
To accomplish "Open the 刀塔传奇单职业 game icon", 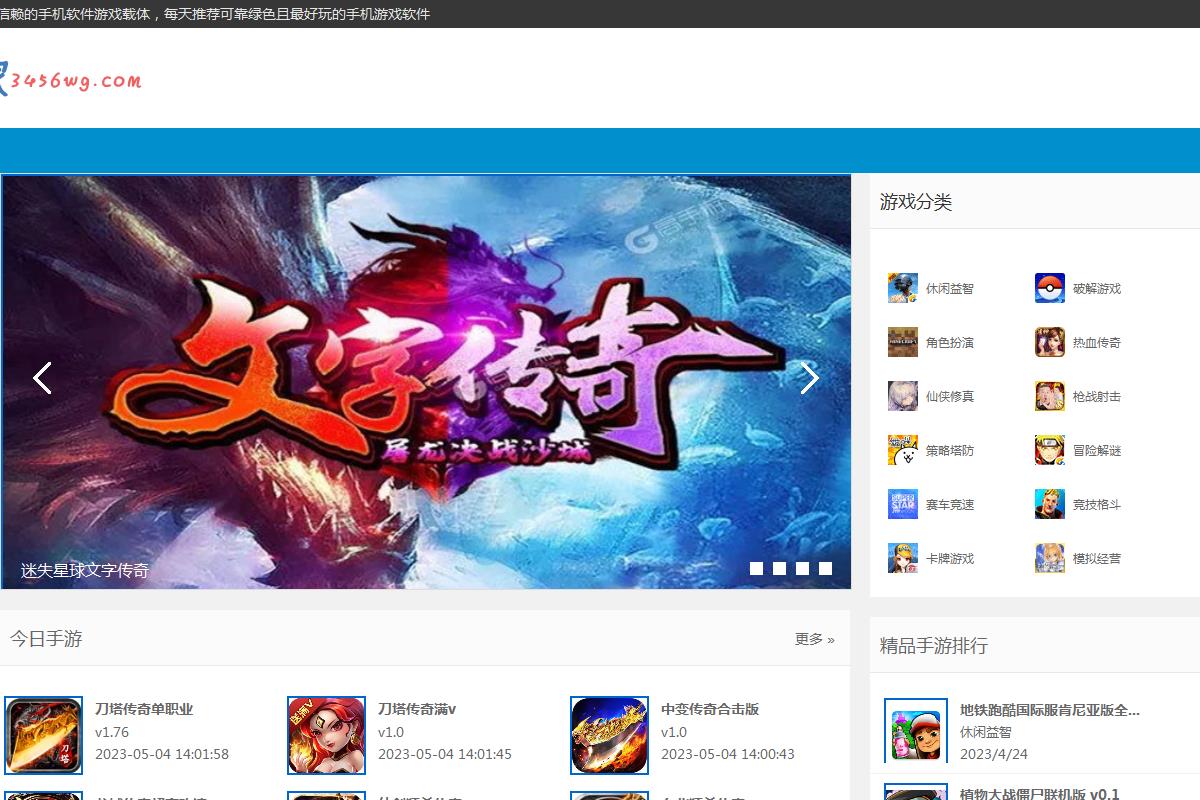I will (x=43, y=736).
